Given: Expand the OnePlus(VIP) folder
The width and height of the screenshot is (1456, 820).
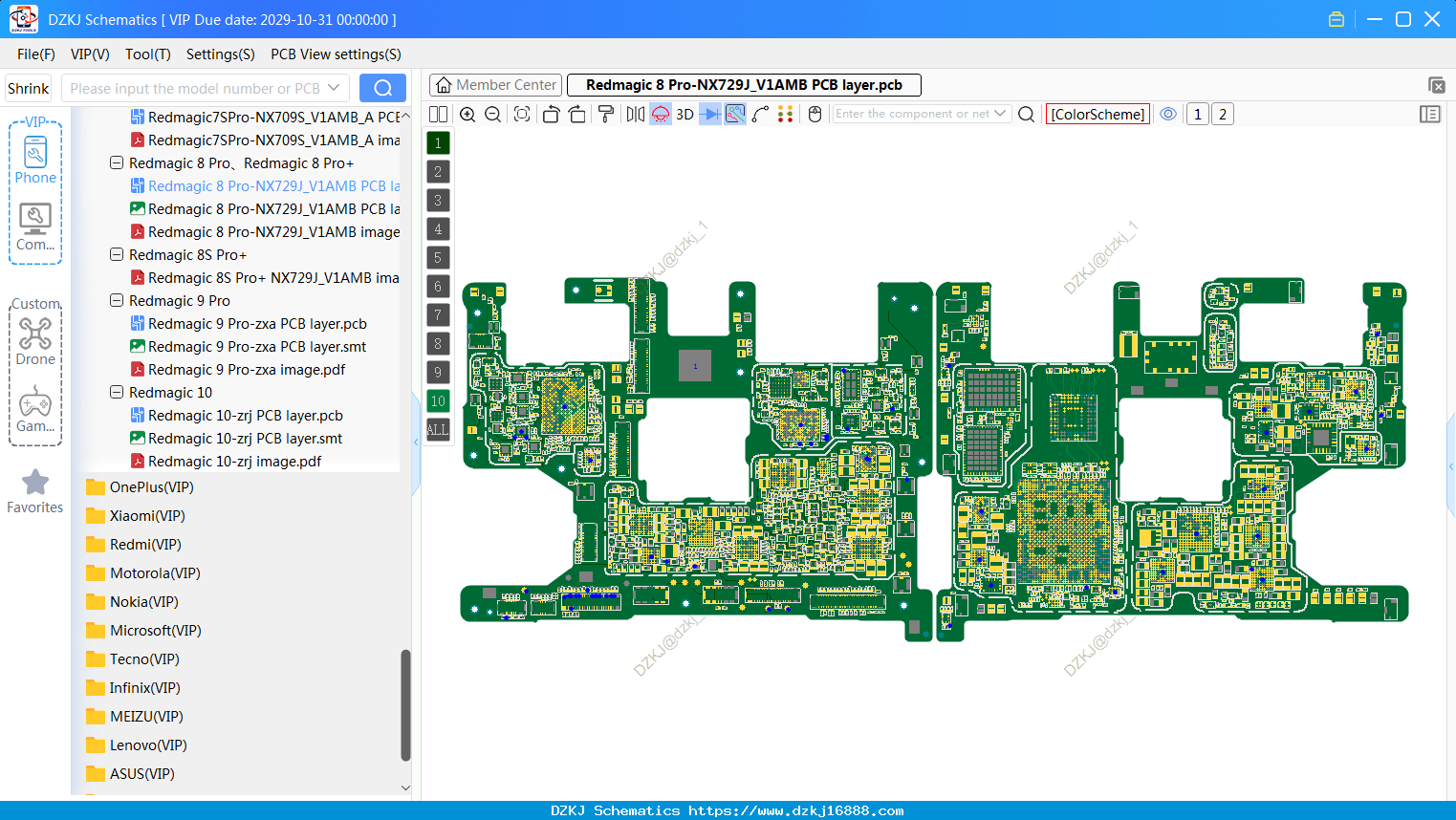Looking at the screenshot, I should tap(151, 487).
